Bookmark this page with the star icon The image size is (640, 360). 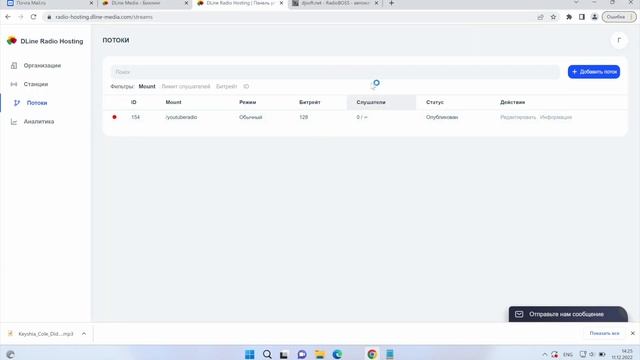[x=553, y=17]
